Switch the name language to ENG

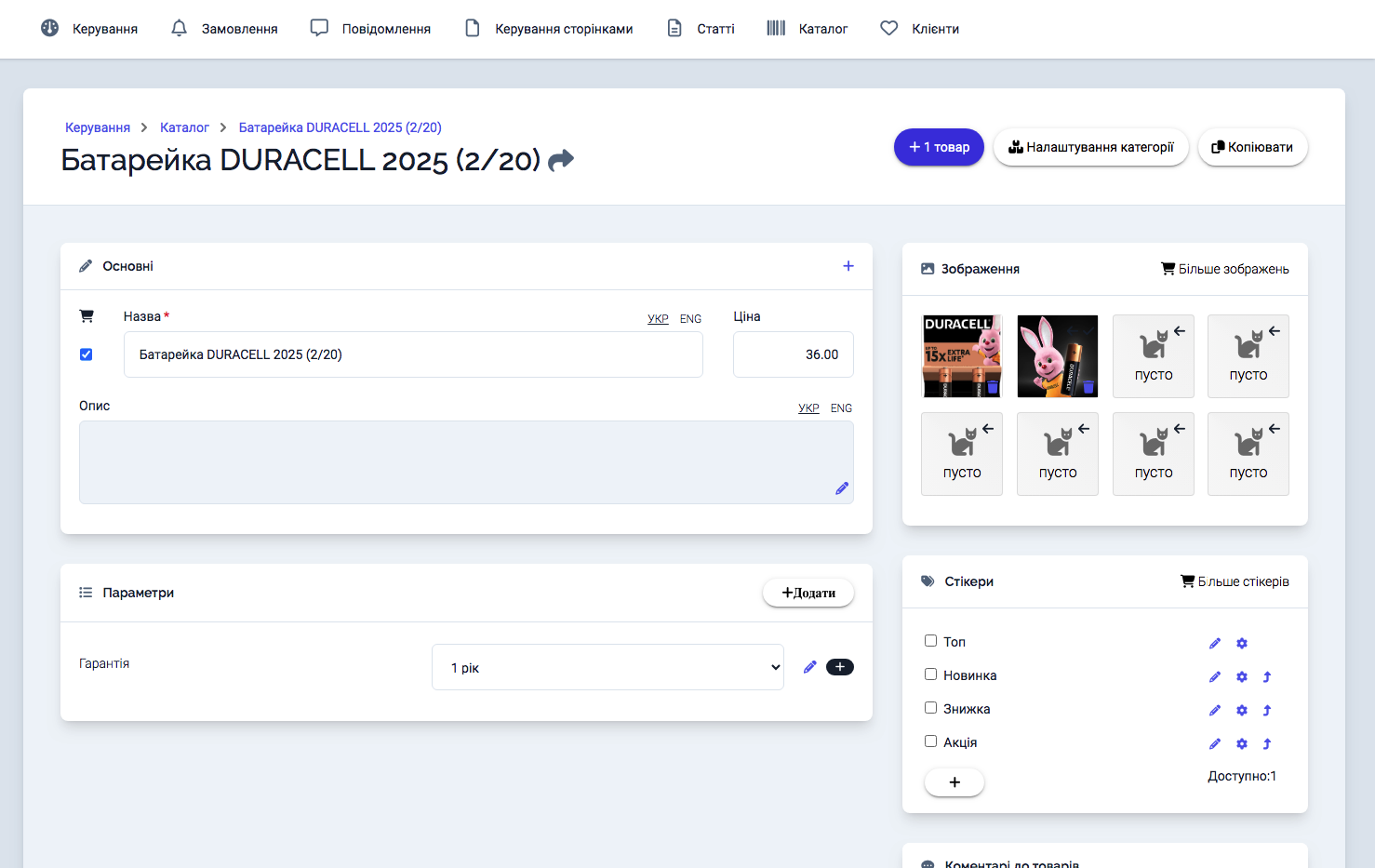point(690,319)
